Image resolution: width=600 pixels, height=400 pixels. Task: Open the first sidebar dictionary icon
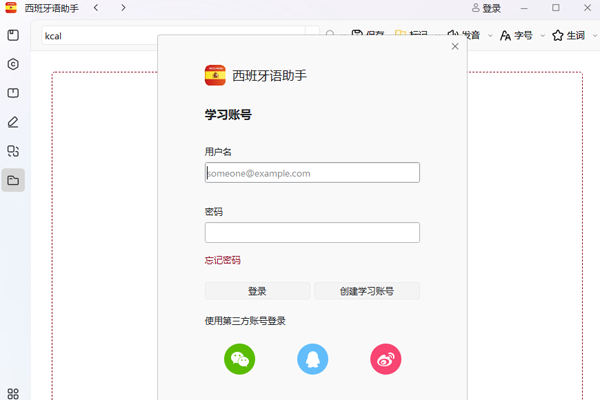coord(13,35)
